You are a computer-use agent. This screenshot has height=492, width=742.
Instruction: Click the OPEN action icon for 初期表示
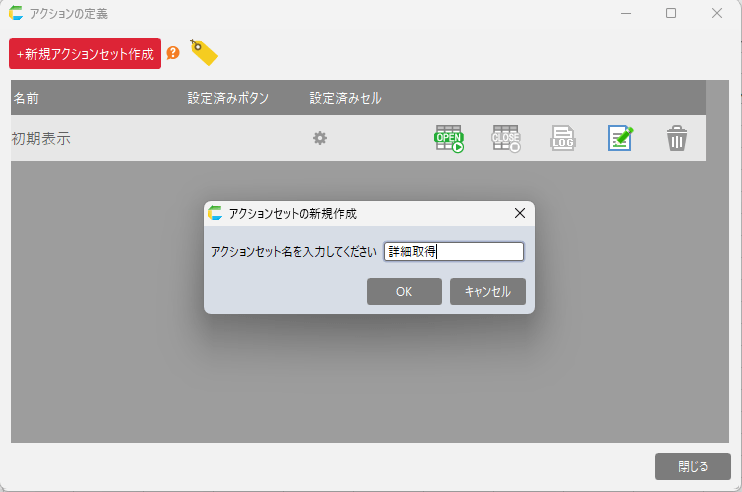pyautogui.click(x=449, y=139)
